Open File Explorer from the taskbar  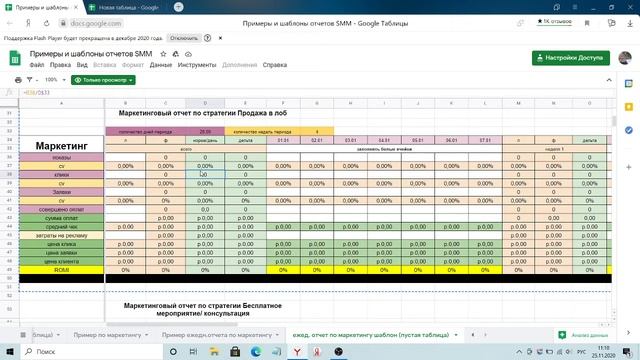point(214,351)
